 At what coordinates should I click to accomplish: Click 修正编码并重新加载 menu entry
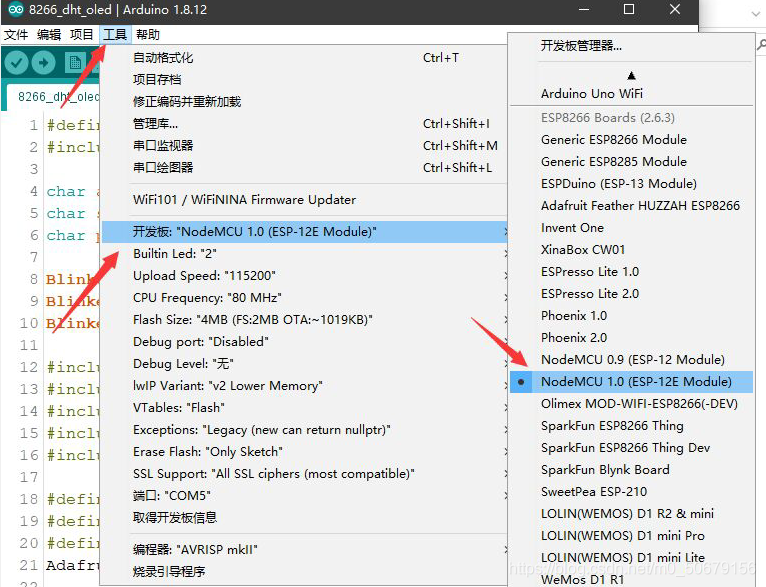pos(305,102)
